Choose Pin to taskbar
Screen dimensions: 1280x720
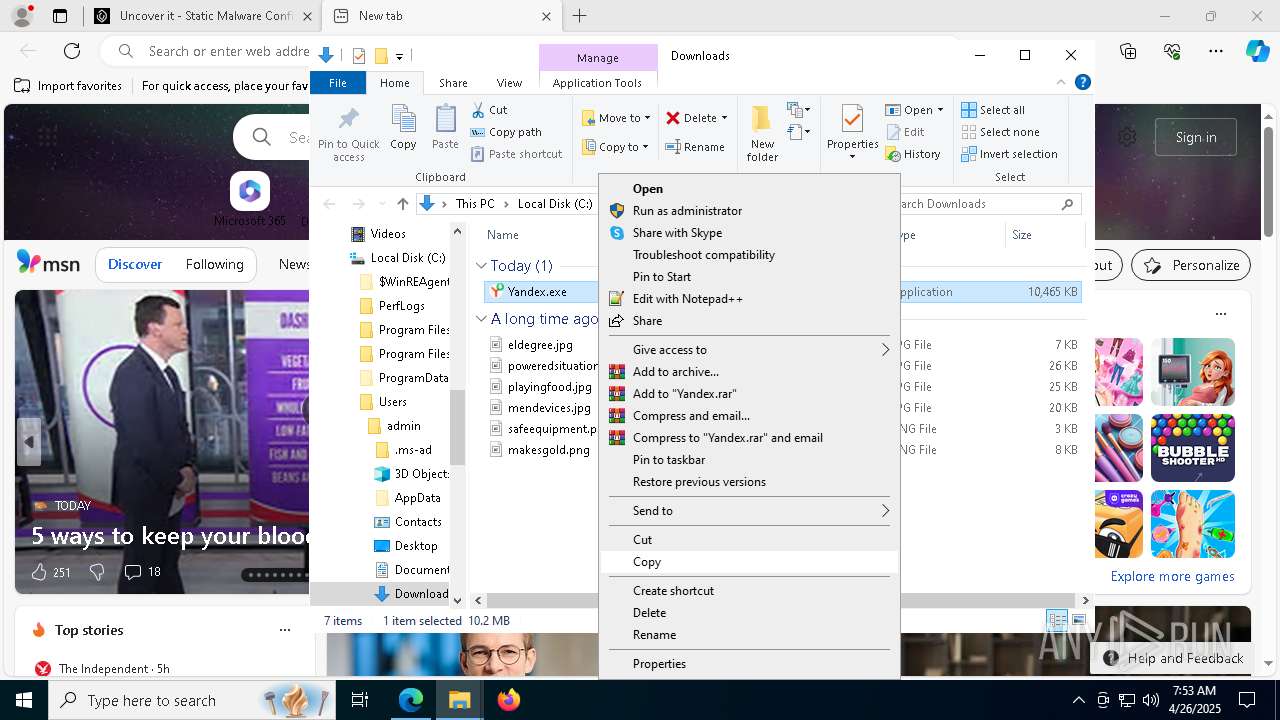coord(750,460)
